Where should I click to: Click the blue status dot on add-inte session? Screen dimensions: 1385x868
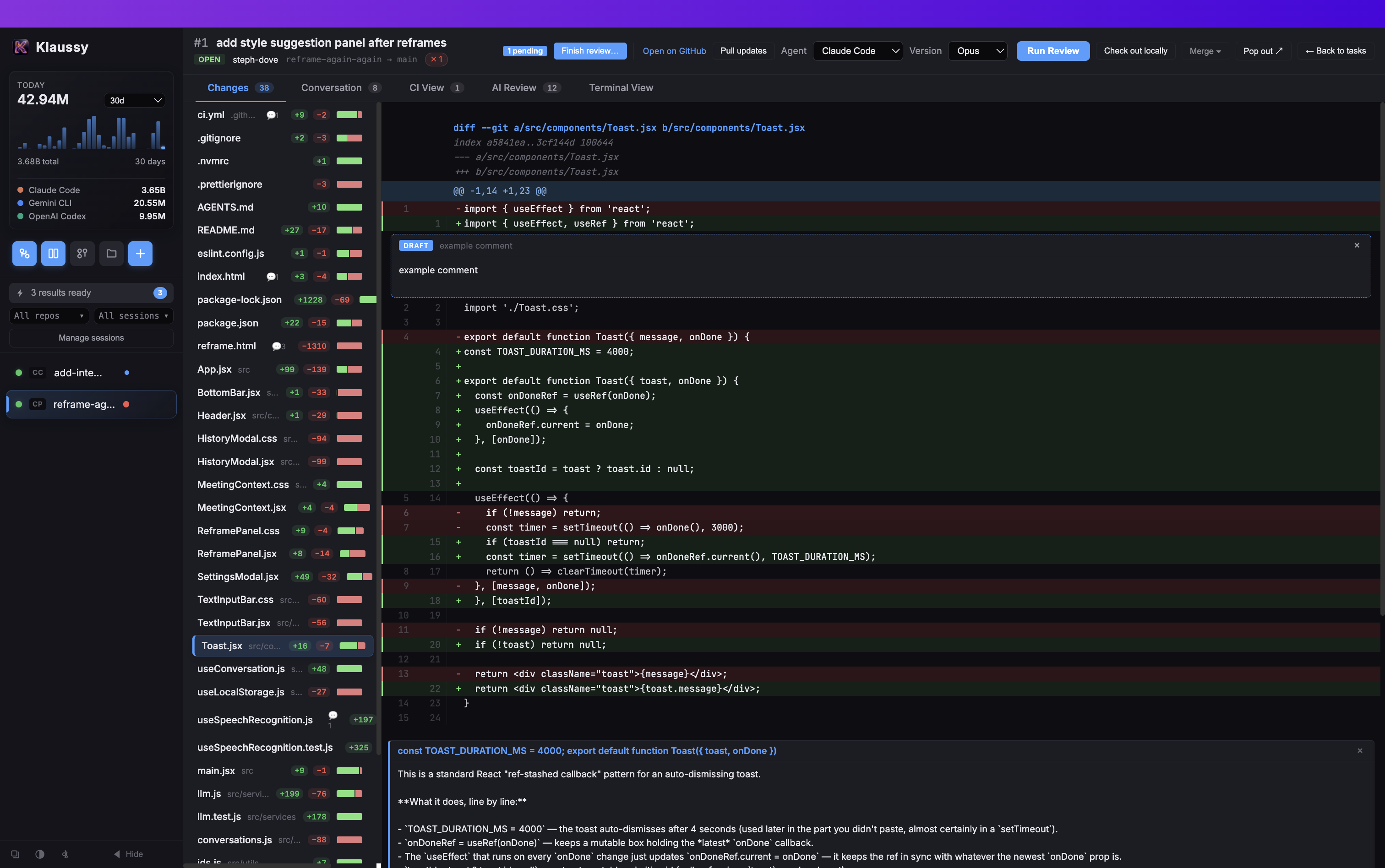[127, 373]
